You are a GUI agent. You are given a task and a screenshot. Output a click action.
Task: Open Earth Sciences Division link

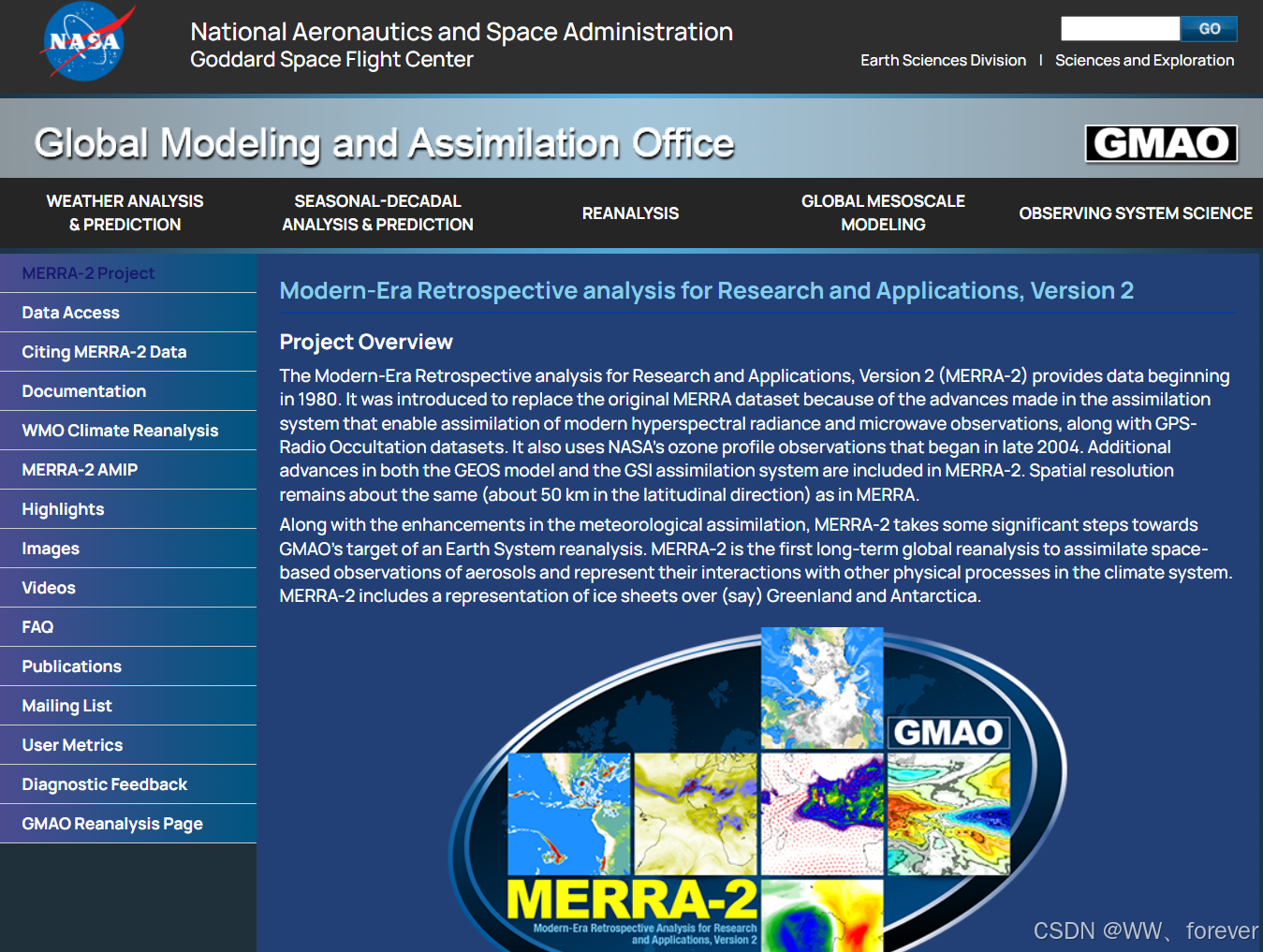(943, 60)
